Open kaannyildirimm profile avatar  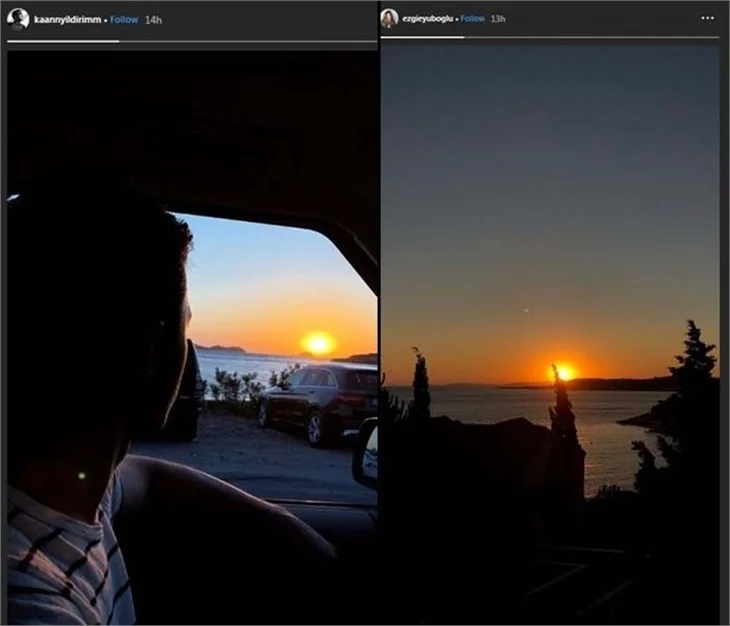(x=18, y=20)
